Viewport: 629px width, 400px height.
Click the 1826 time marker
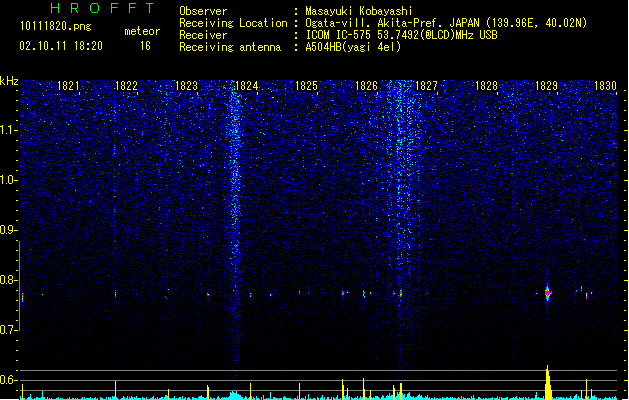[367, 86]
